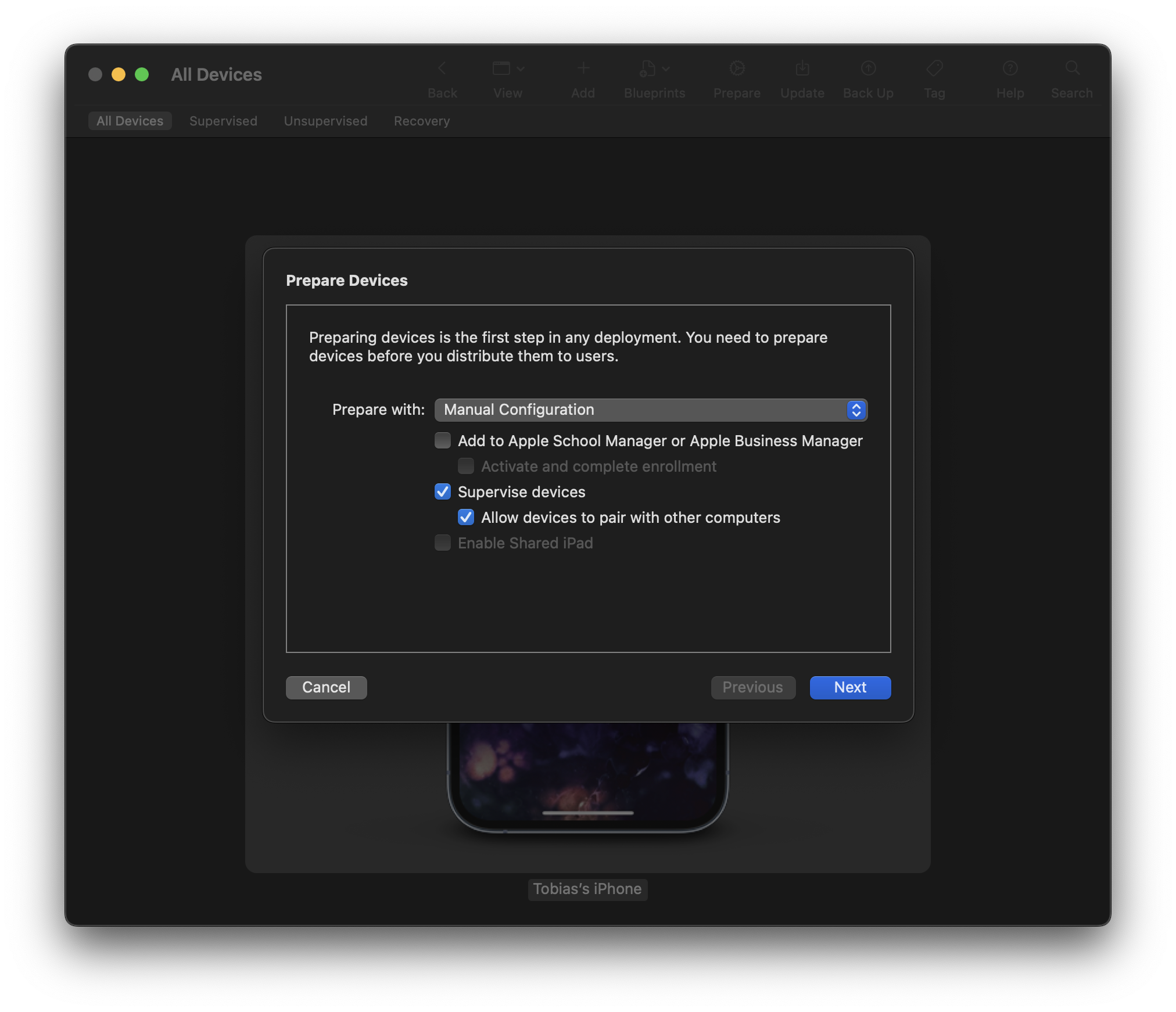The width and height of the screenshot is (1176, 1012).
Task: Cancel the Prepare Devices dialog
Action: coord(326,687)
